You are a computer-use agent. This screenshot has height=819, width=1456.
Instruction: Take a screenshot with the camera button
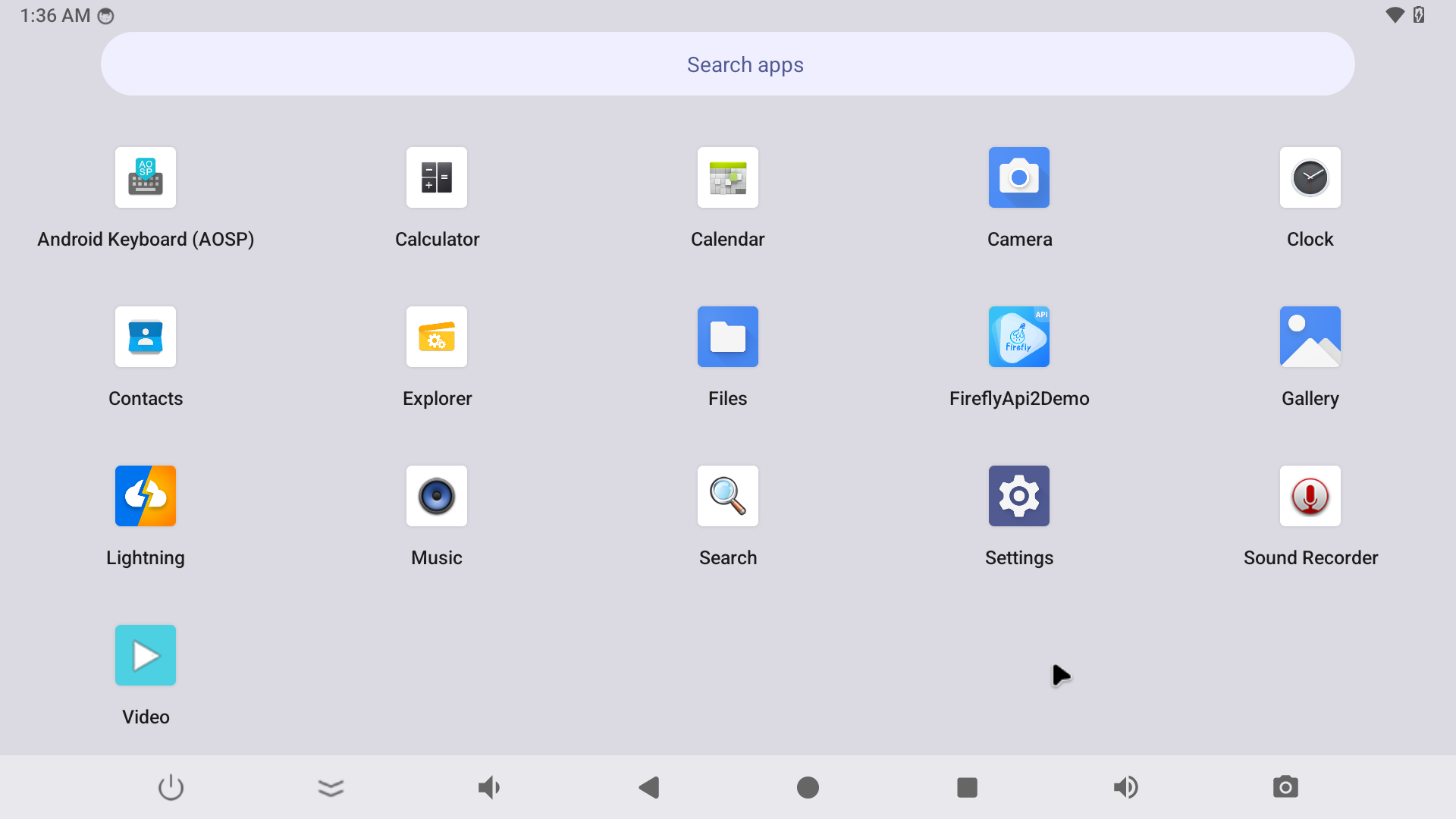(x=1285, y=788)
